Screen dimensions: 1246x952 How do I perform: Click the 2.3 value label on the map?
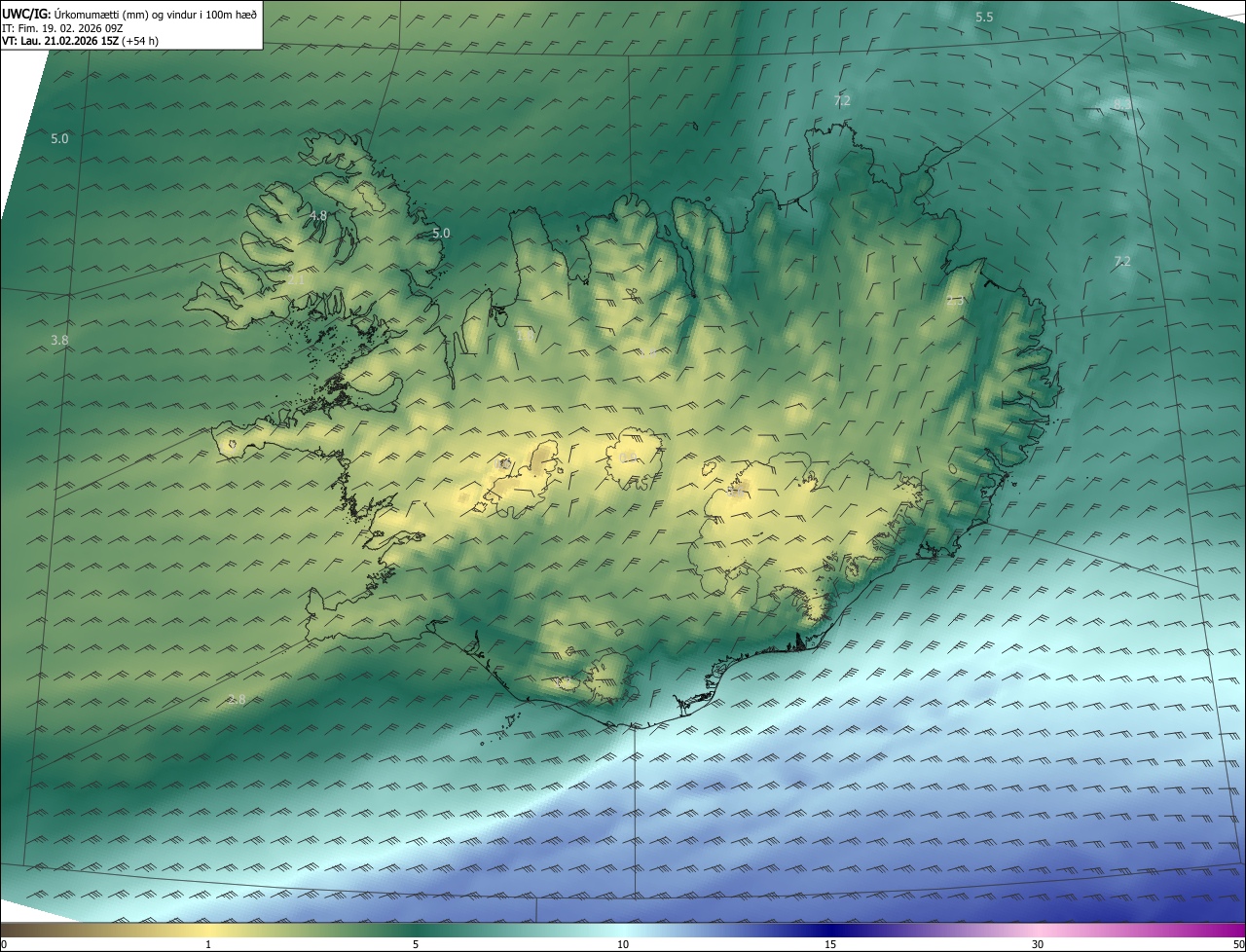coord(955,301)
